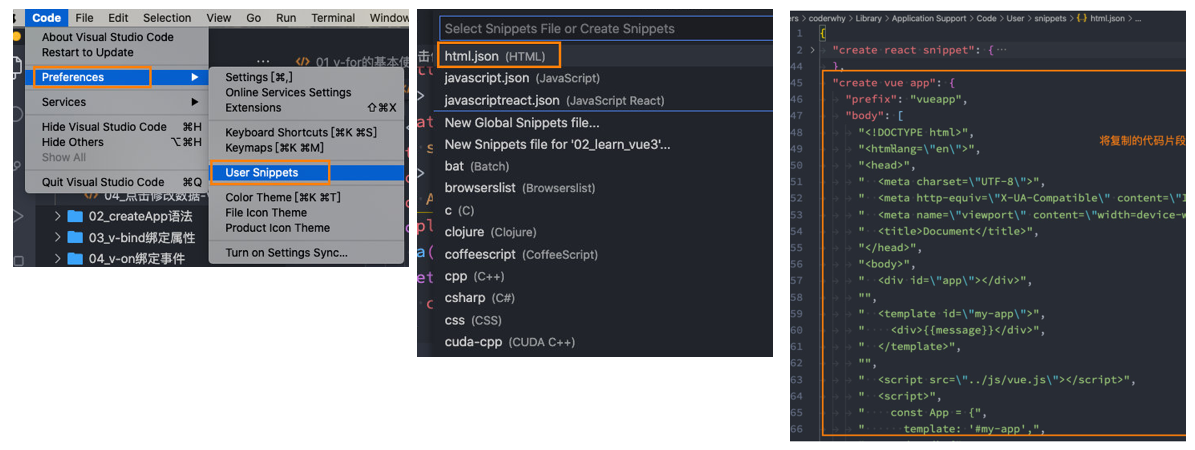The height and width of the screenshot is (450, 1195).
Task: Expand the collapsed "create react snippet" fold arrow
Action: point(812,50)
